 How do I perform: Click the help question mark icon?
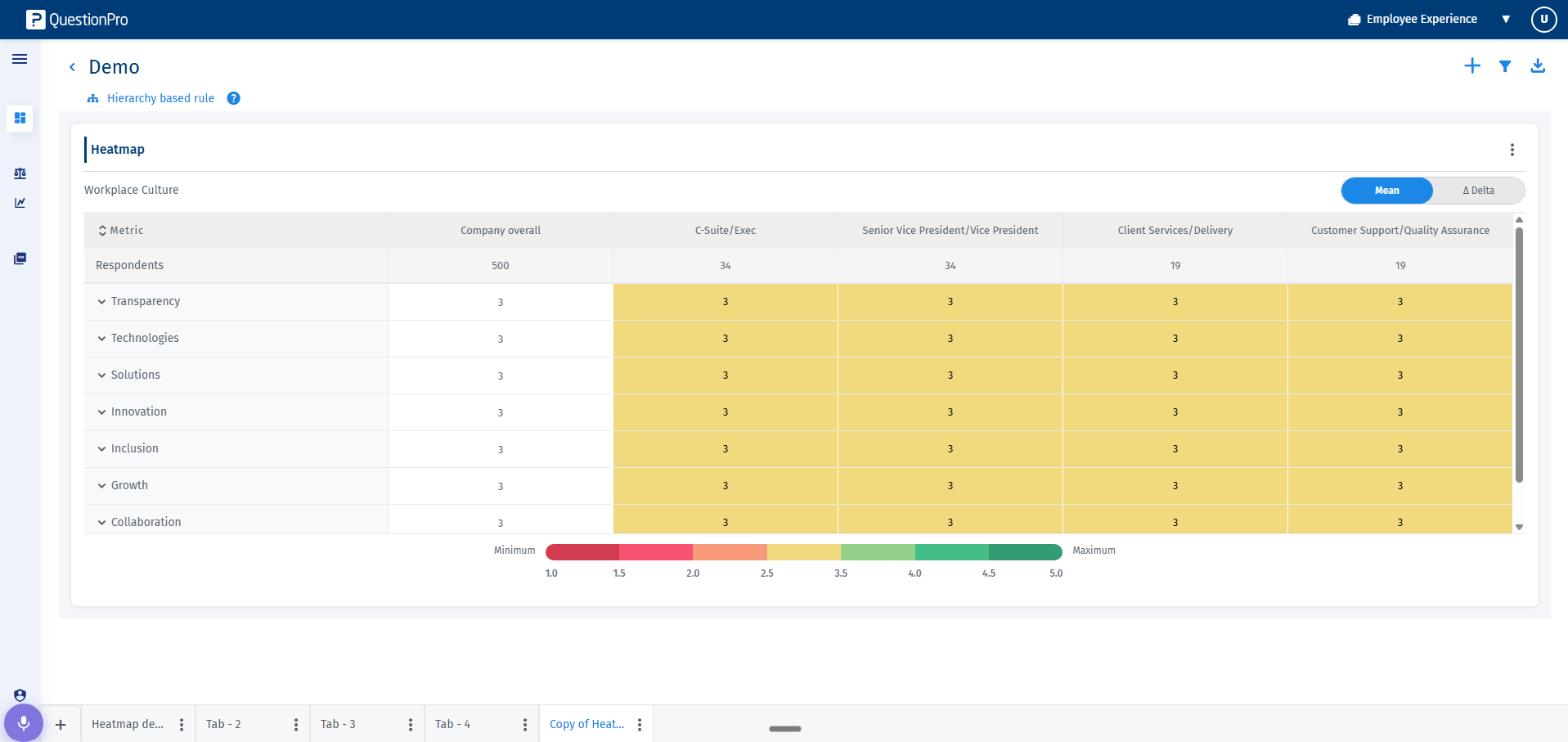(x=233, y=98)
